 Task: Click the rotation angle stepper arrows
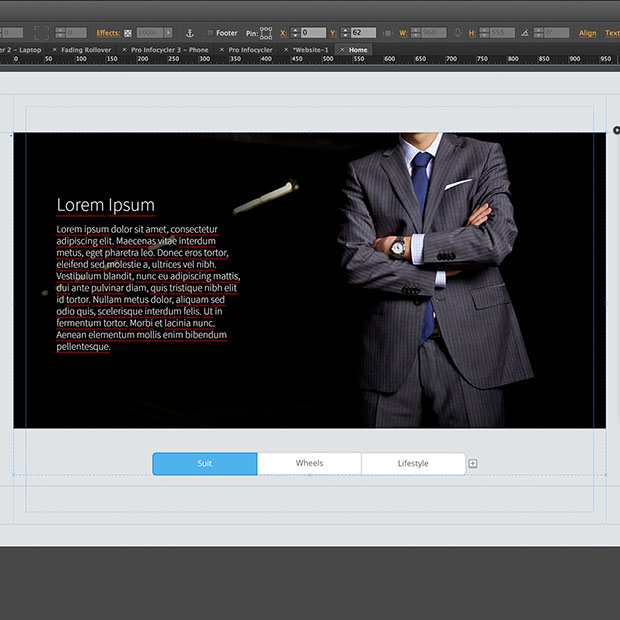[x=538, y=33]
